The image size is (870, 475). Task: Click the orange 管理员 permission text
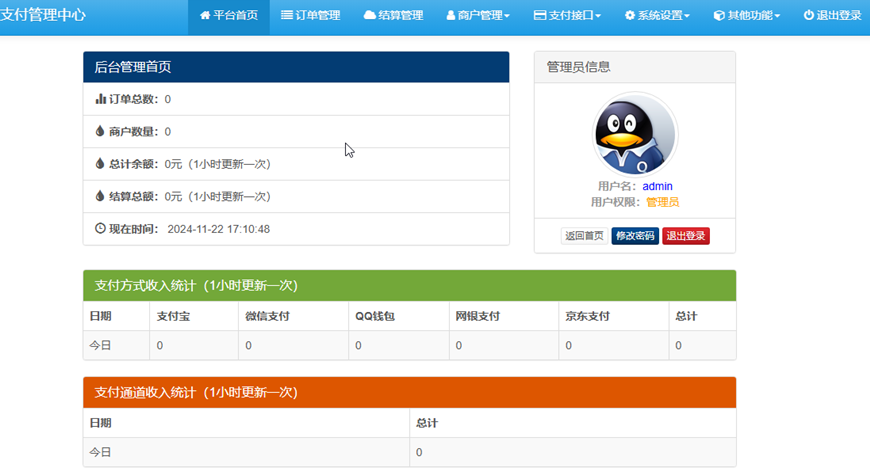click(x=662, y=202)
